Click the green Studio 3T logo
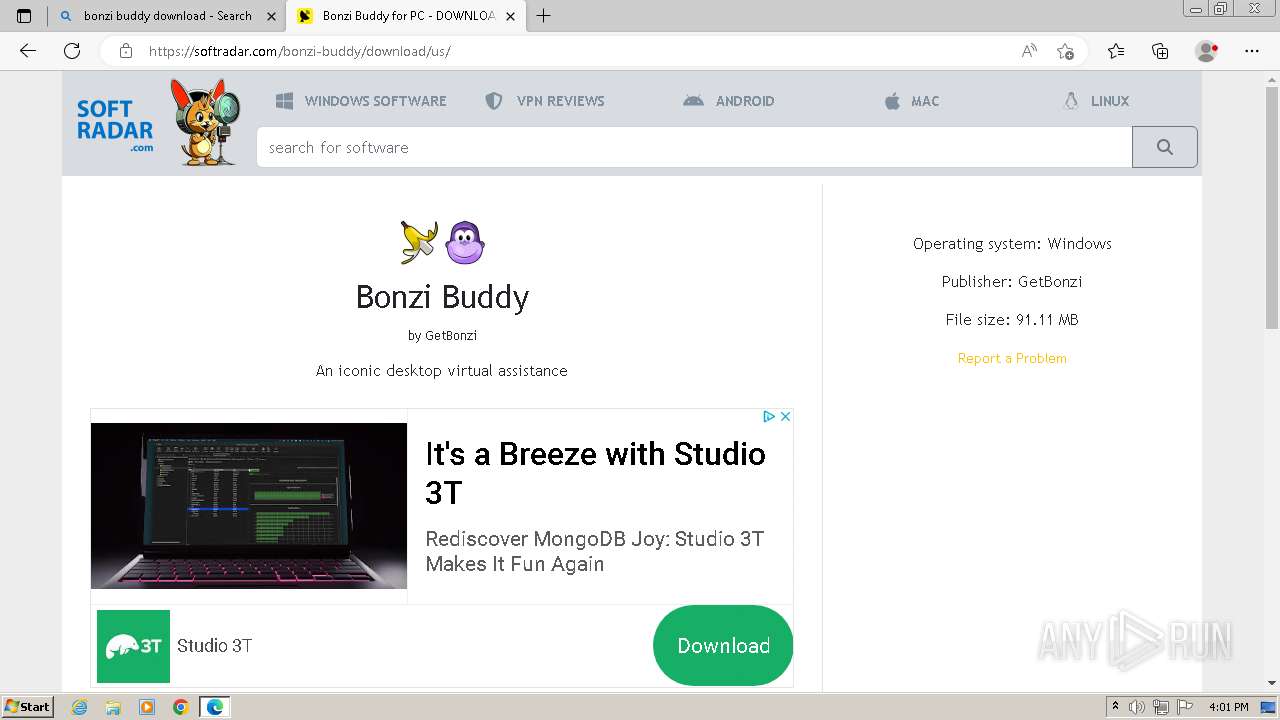Screen dimensions: 1280x720 133,646
